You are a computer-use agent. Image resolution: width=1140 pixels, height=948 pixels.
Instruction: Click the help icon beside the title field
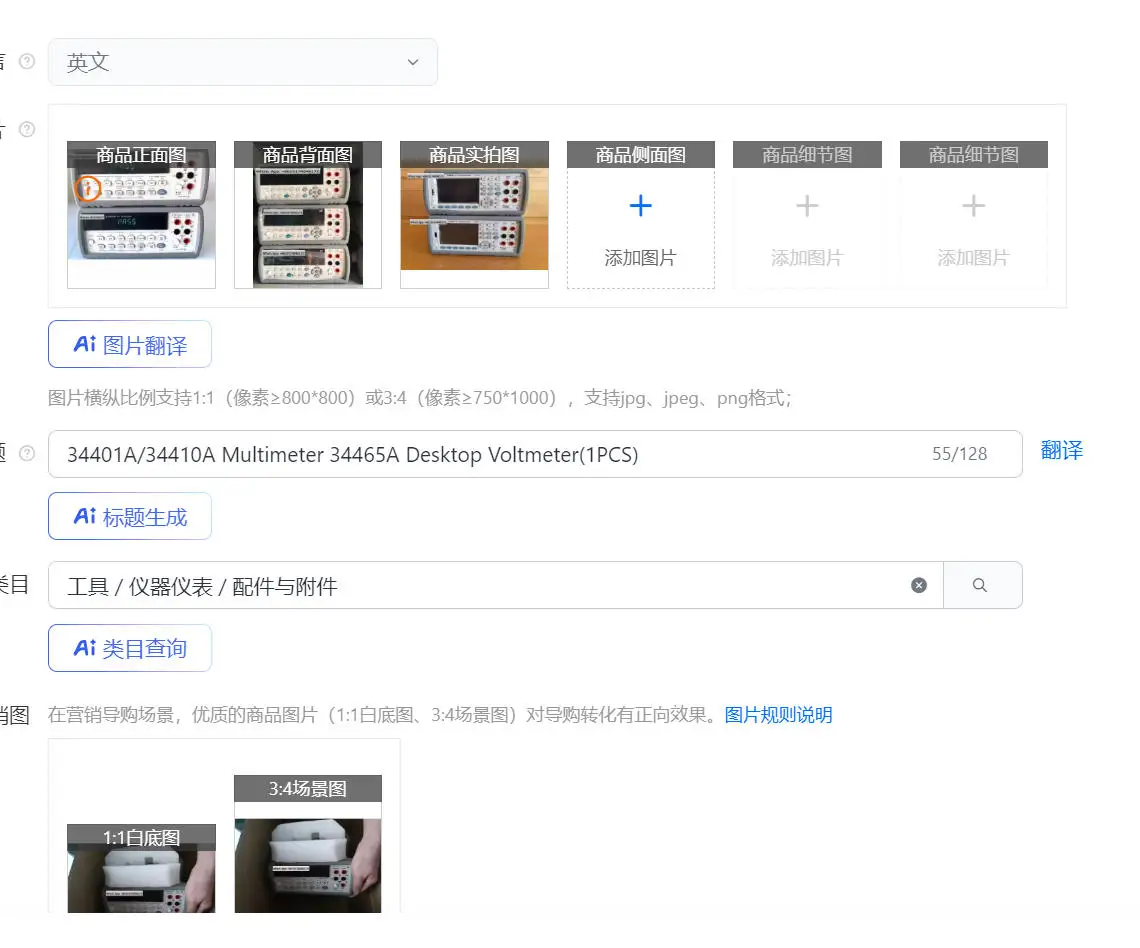click(x=27, y=454)
